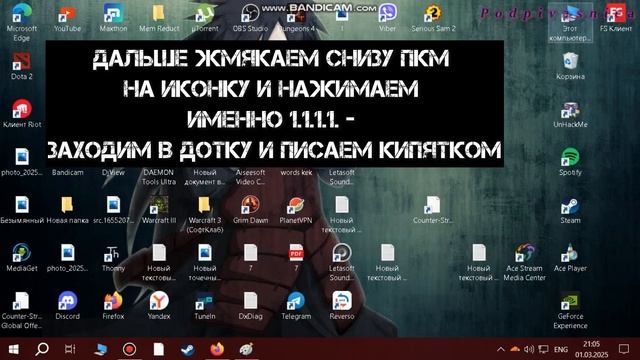The height and width of the screenshot is (360, 640).
Task: Select the MediaGet desktop icon
Action: (x=22, y=258)
